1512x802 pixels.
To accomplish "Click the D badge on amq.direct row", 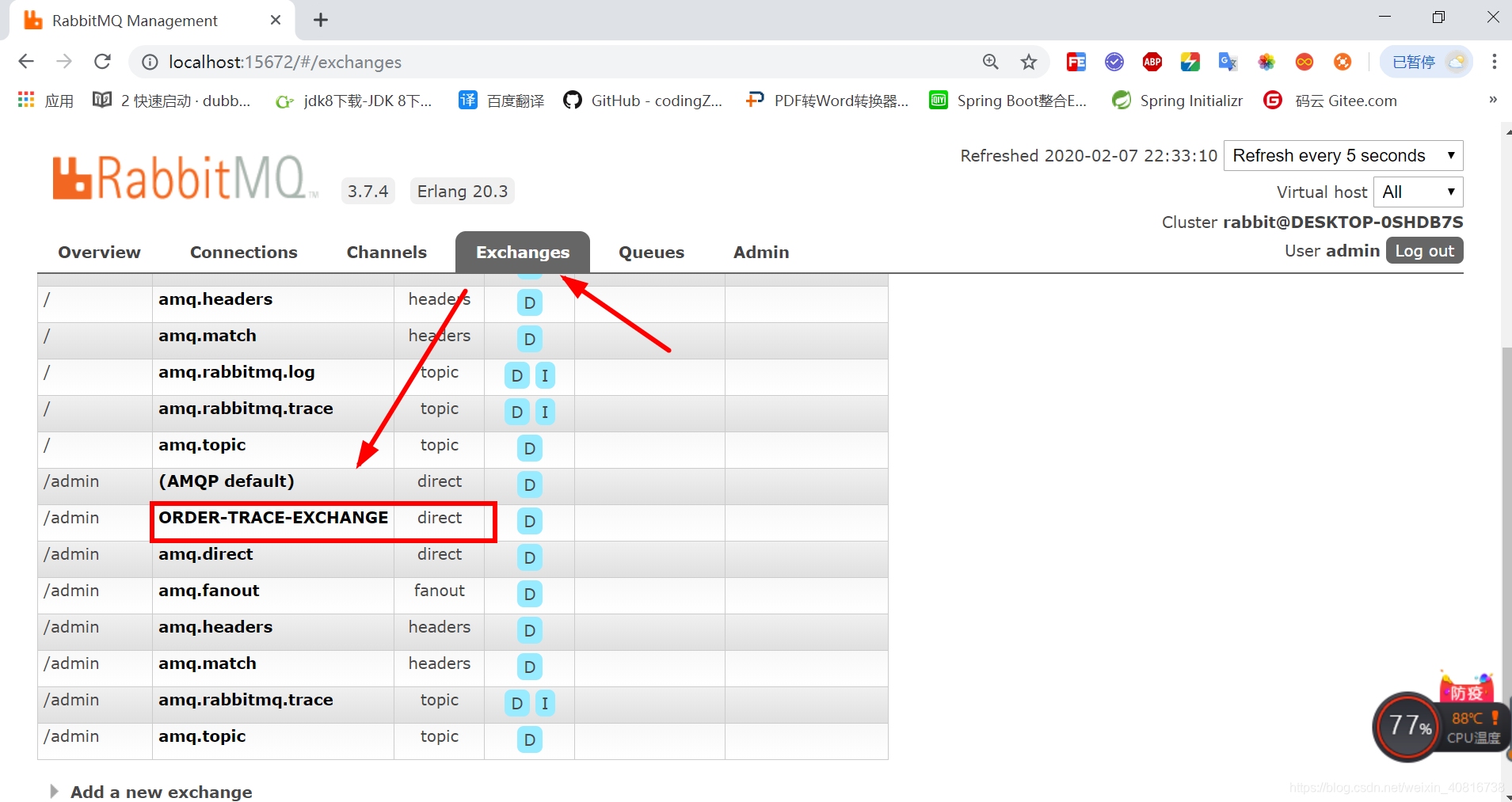I will [530, 557].
